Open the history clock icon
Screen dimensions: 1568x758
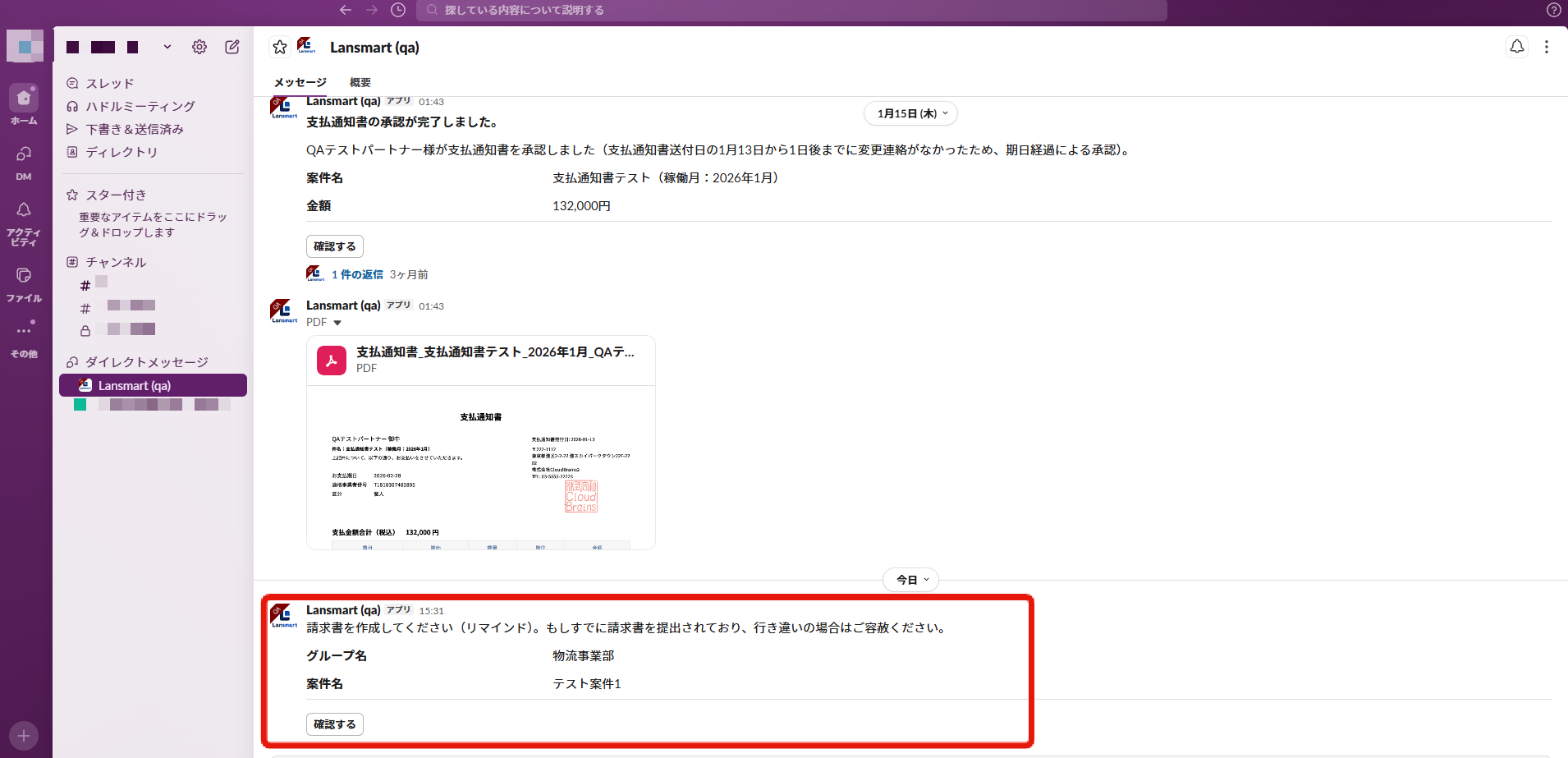(x=398, y=10)
